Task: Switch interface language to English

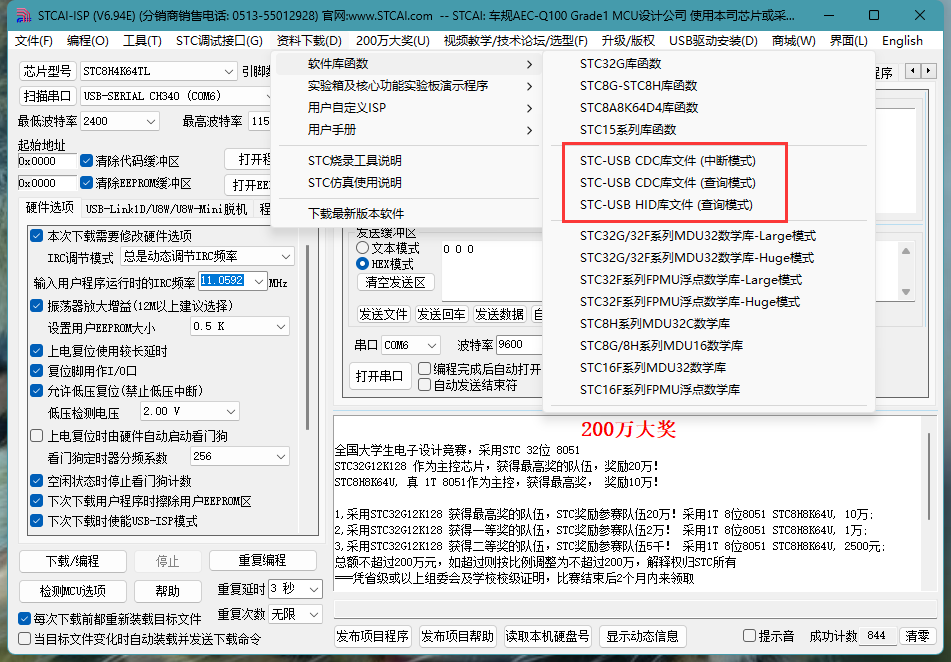Action: tap(902, 41)
